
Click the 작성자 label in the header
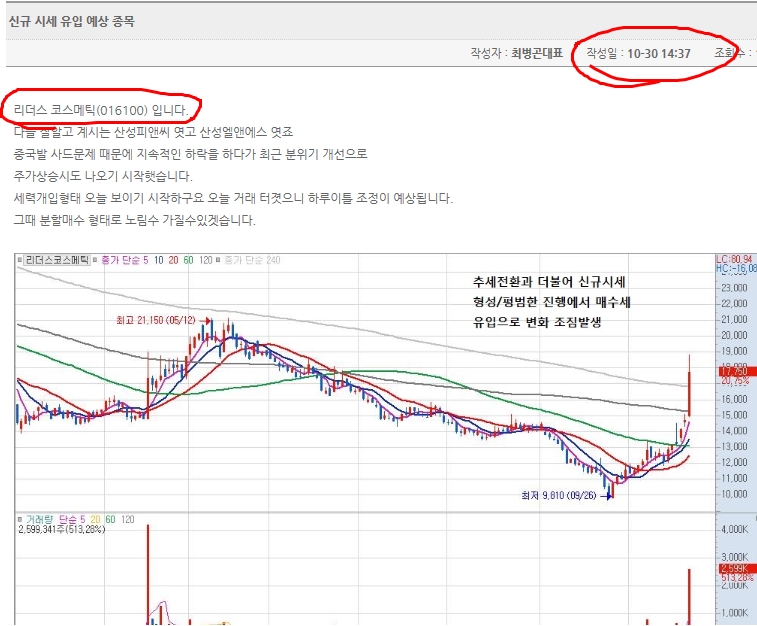tap(486, 53)
